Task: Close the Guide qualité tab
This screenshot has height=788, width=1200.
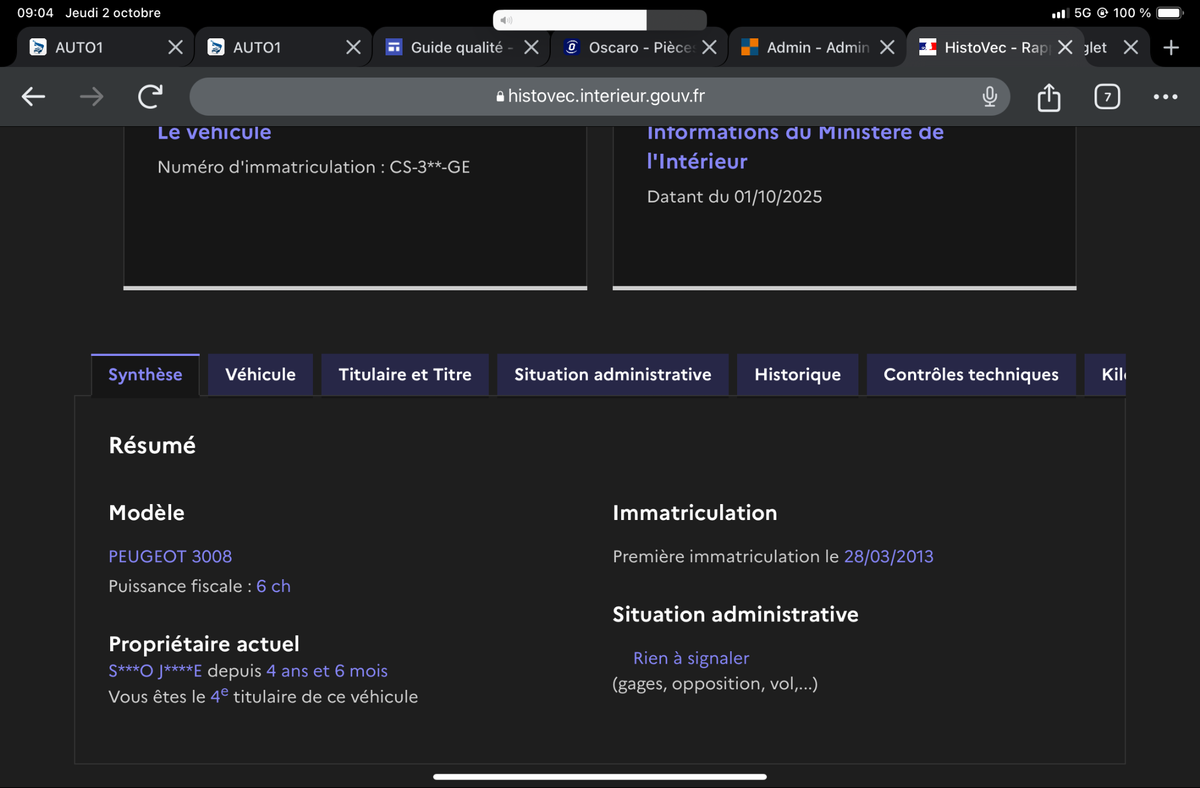Action: [531, 47]
